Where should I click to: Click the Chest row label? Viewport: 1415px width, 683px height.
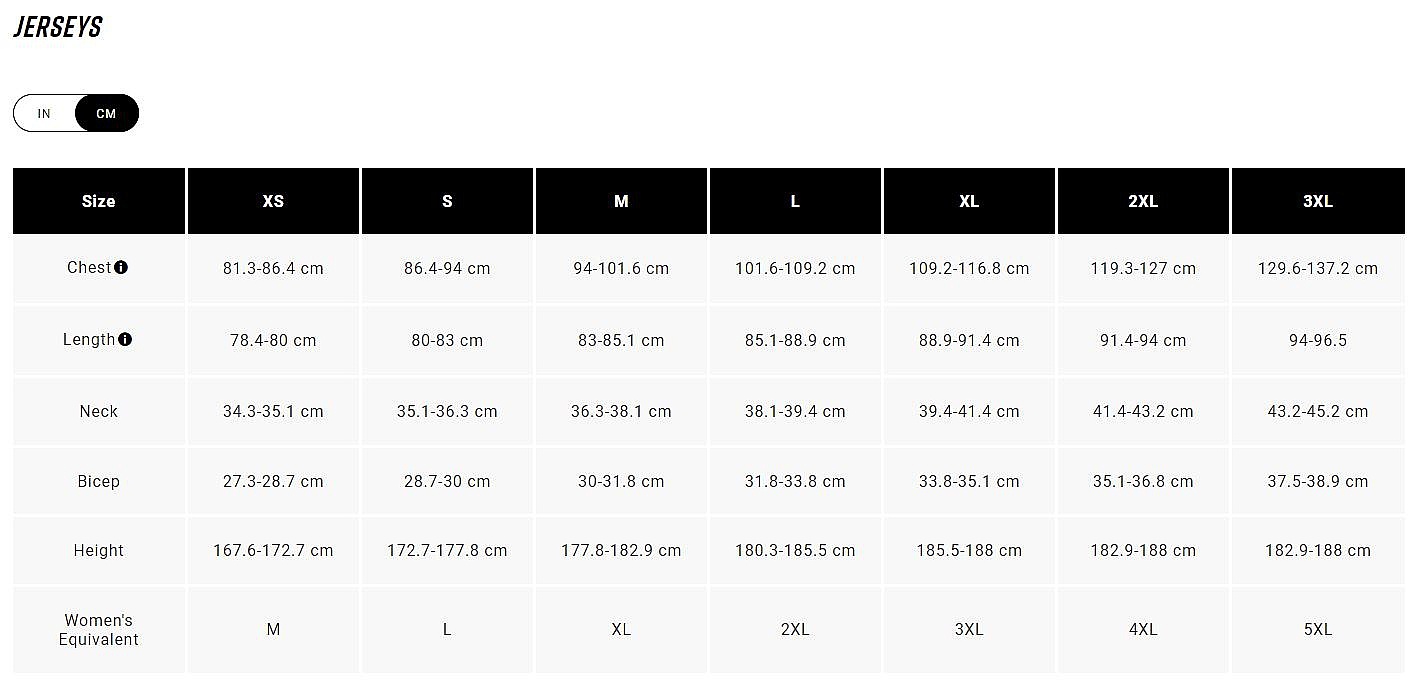point(89,268)
